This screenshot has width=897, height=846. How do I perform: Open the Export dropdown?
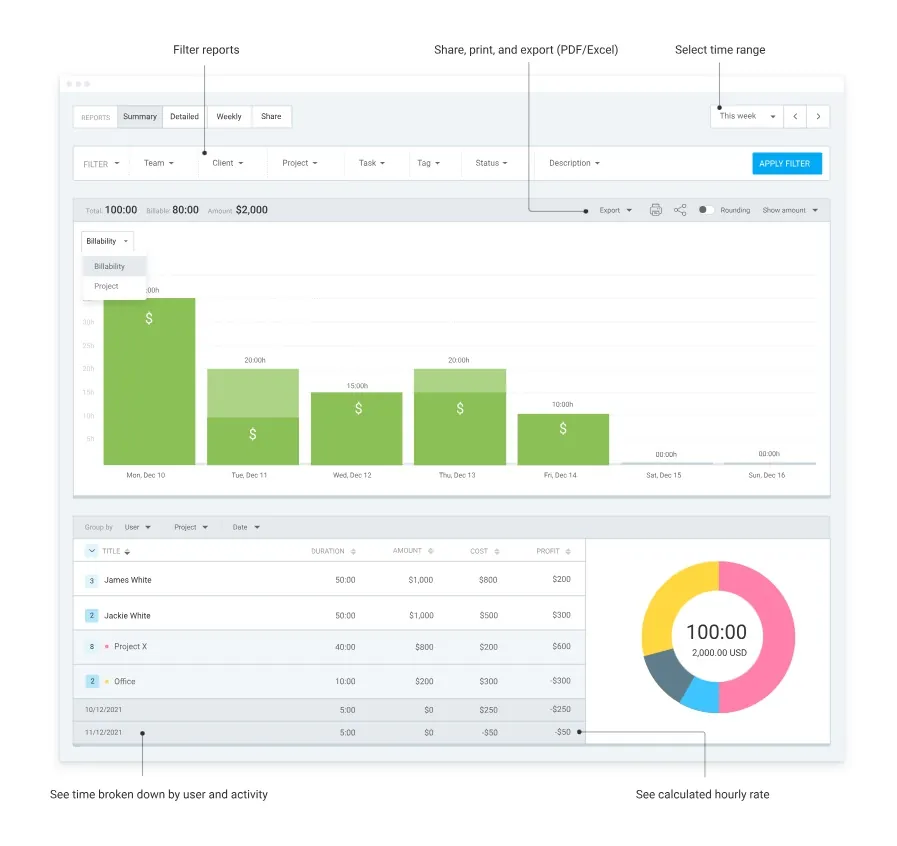tap(616, 210)
